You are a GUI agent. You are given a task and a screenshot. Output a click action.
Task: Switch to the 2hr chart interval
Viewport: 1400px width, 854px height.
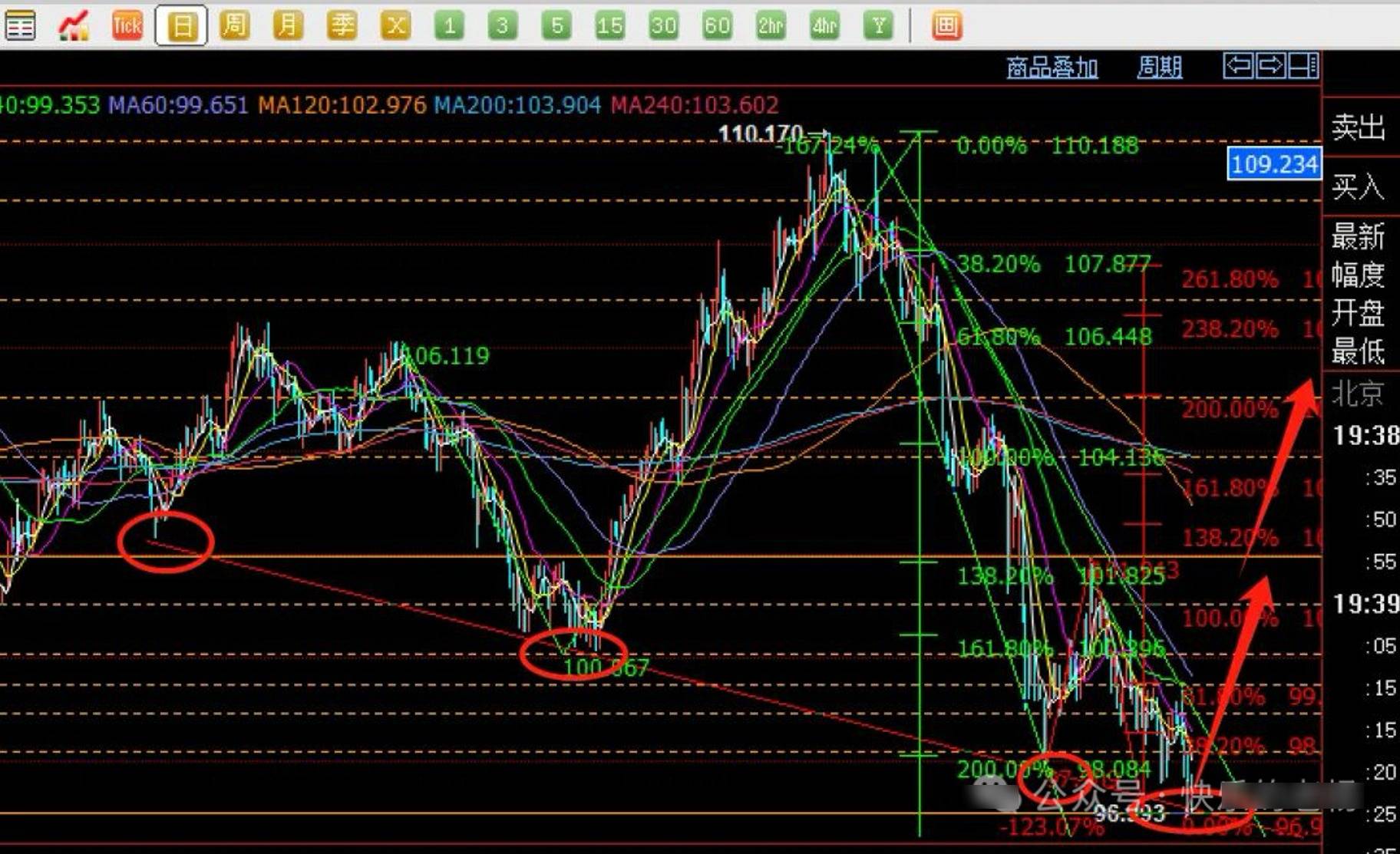click(771, 26)
